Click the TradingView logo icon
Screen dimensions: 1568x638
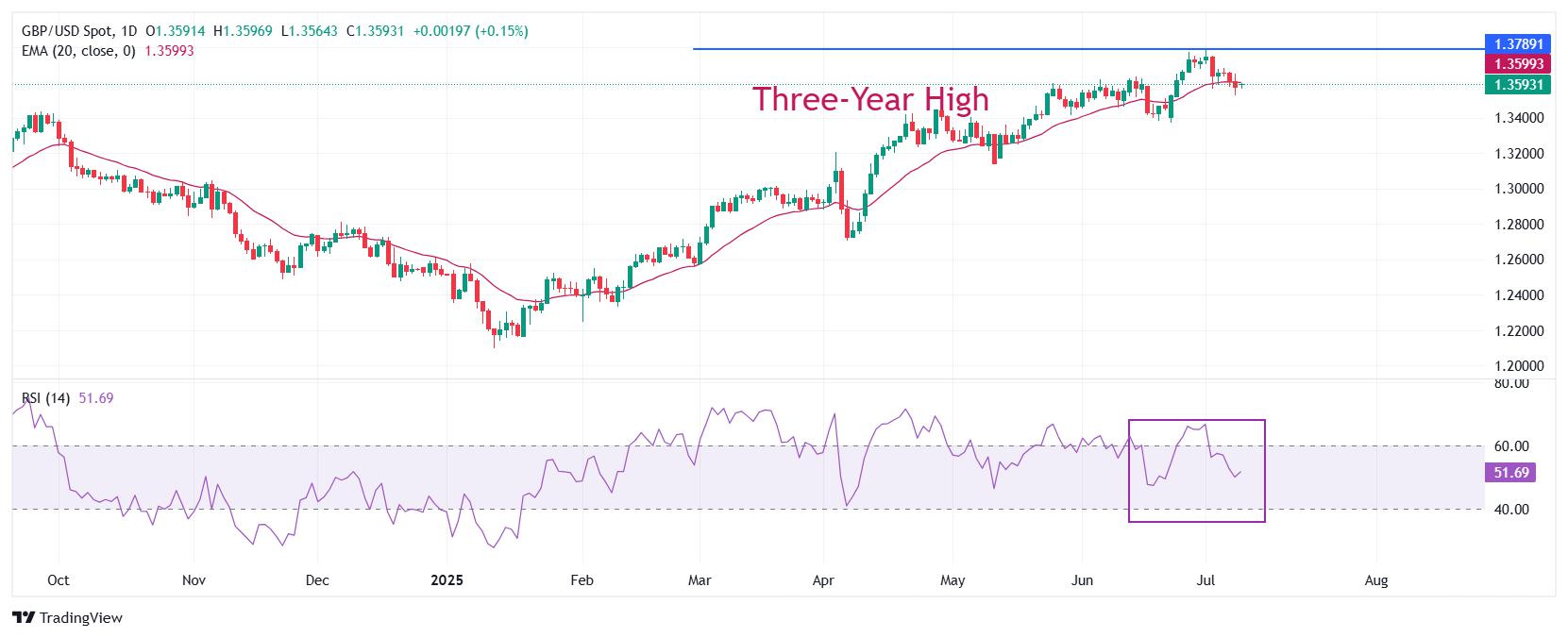tap(24, 618)
